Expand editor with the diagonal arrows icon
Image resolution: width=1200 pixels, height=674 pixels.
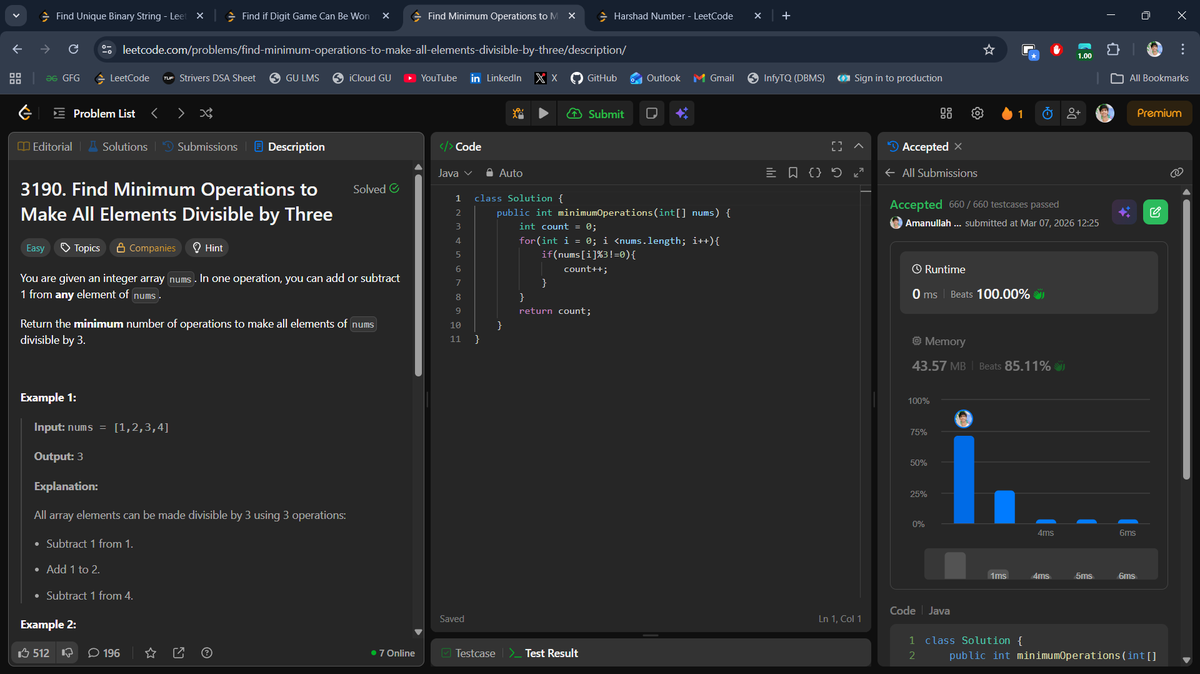[x=858, y=173]
